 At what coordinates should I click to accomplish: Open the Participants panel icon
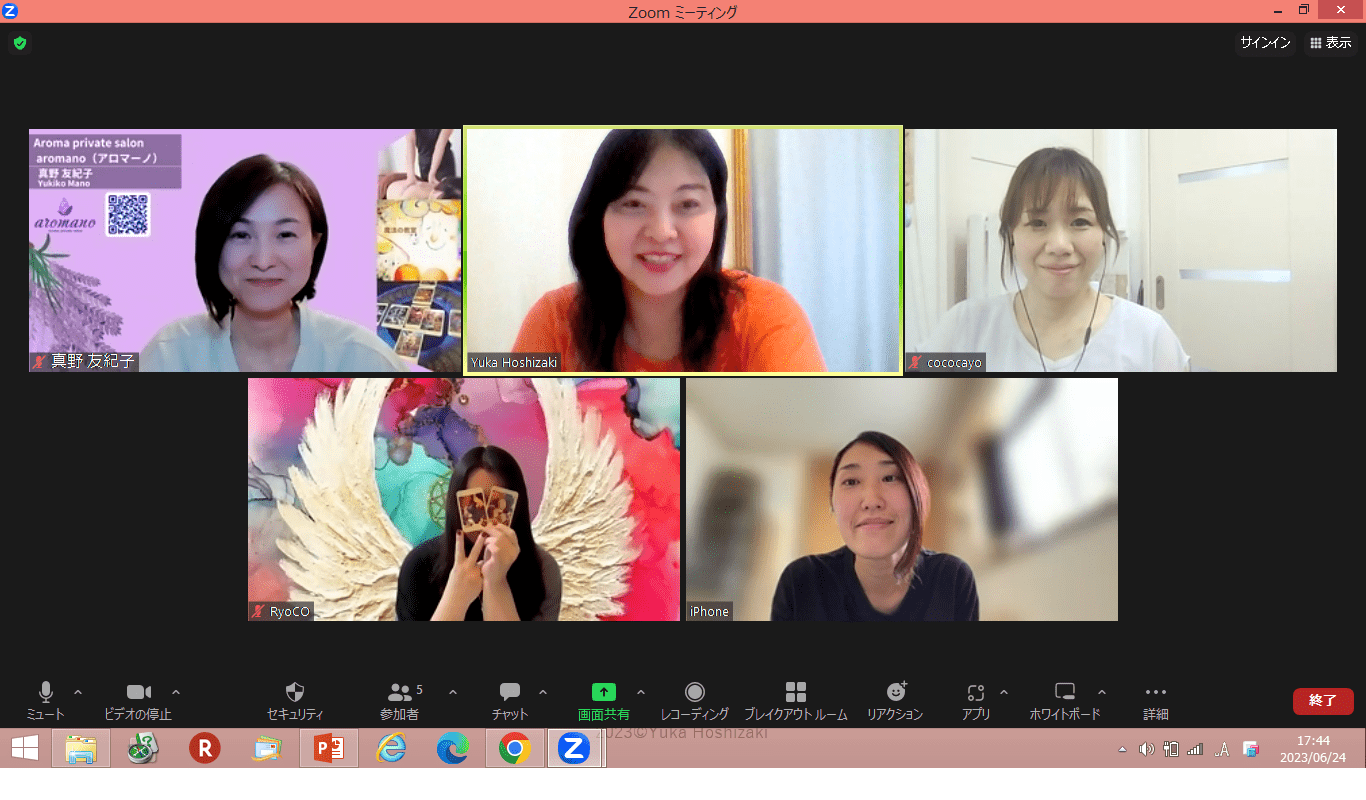(x=399, y=692)
